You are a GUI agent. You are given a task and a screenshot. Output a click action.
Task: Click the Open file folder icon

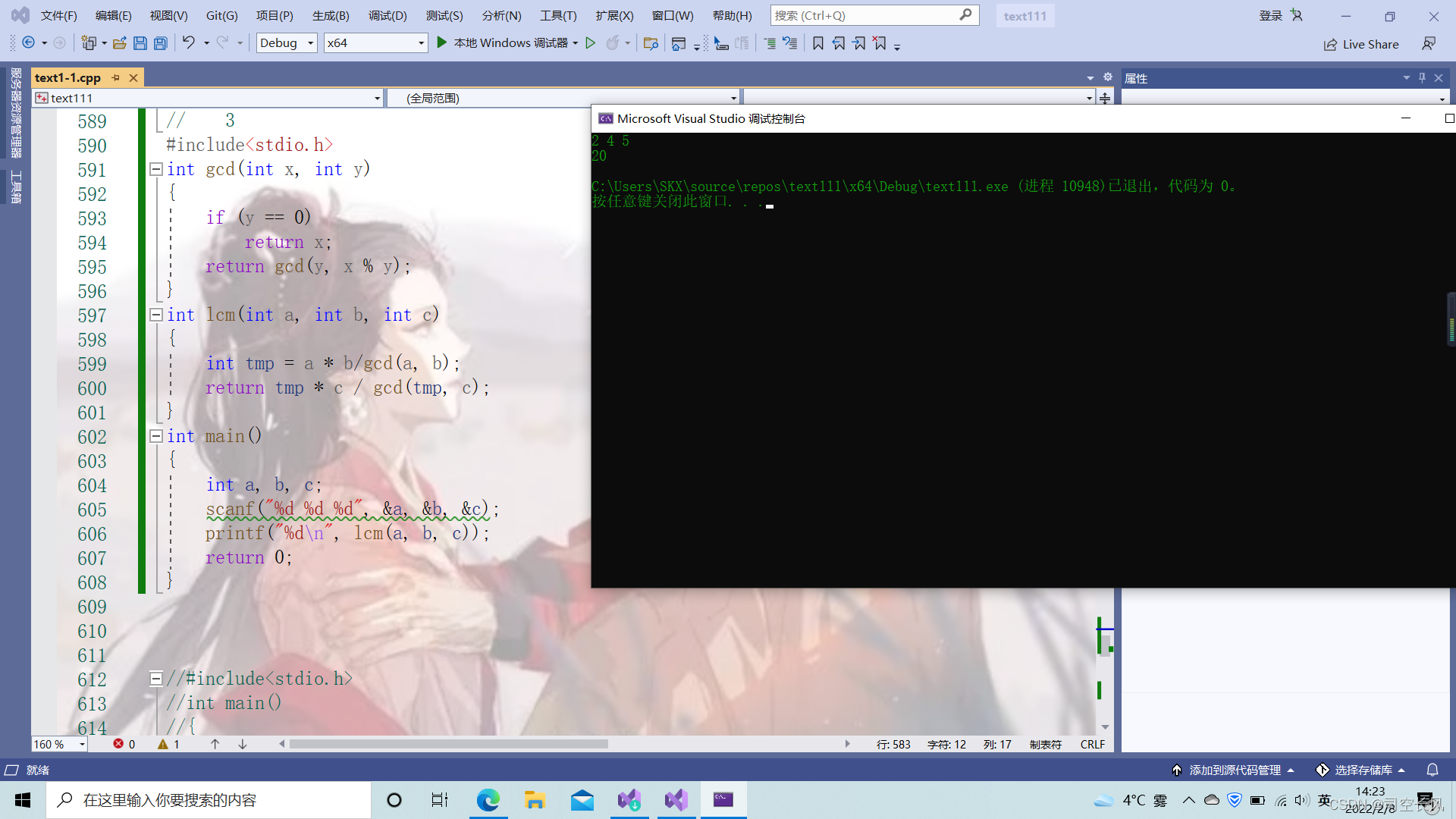pos(119,43)
